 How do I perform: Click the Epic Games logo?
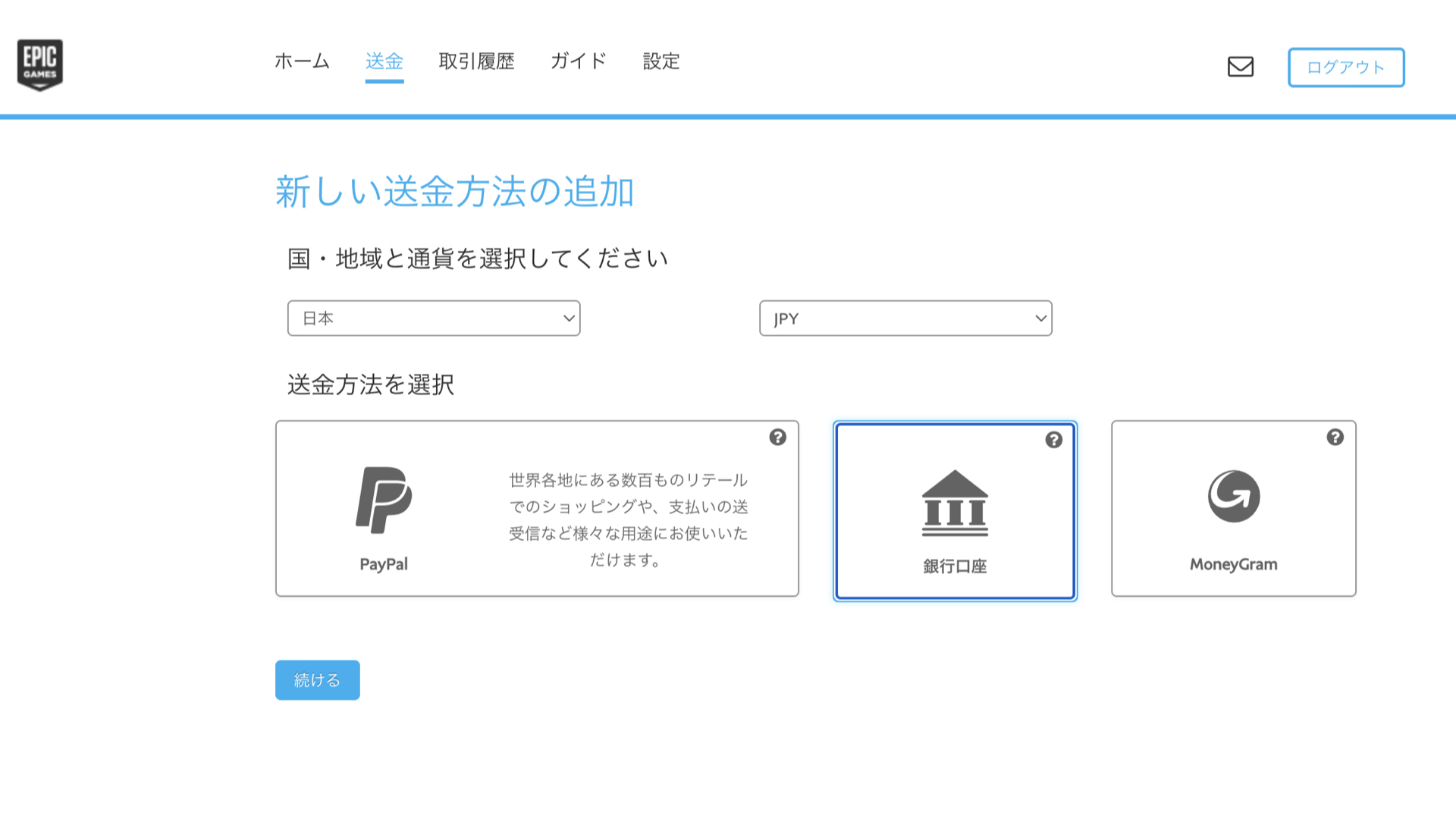pyautogui.click(x=40, y=64)
